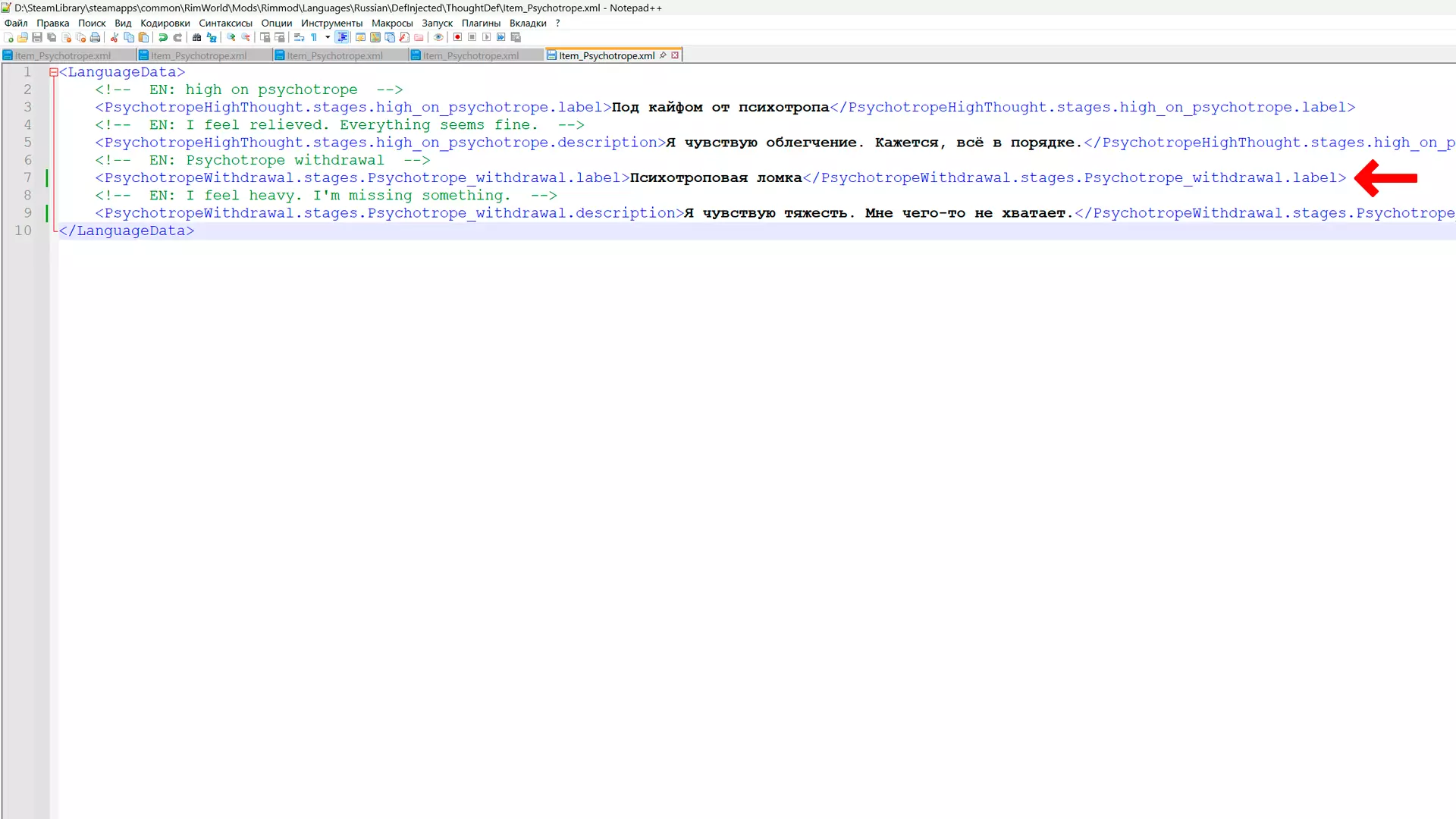
Task: Open dropdown arrow next to pilcrow icon
Action: point(328,37)
